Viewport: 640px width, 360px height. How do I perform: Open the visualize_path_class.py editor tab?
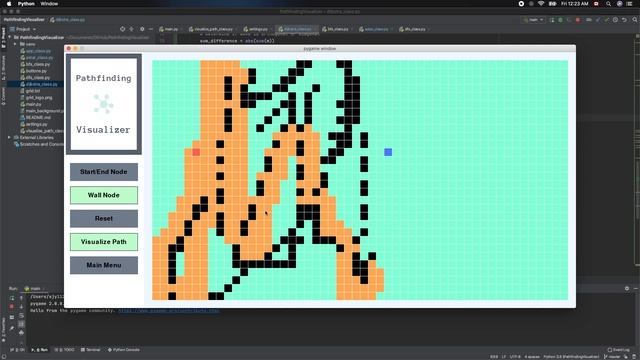[211, 29]
